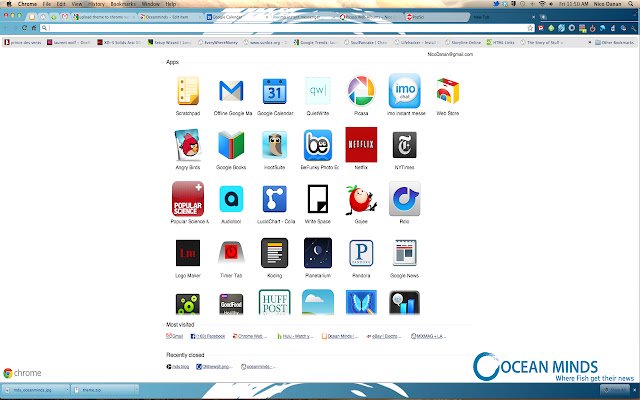The image size is (640, 400).
Task: Open the View menu
Action: (x=77, y=4)
